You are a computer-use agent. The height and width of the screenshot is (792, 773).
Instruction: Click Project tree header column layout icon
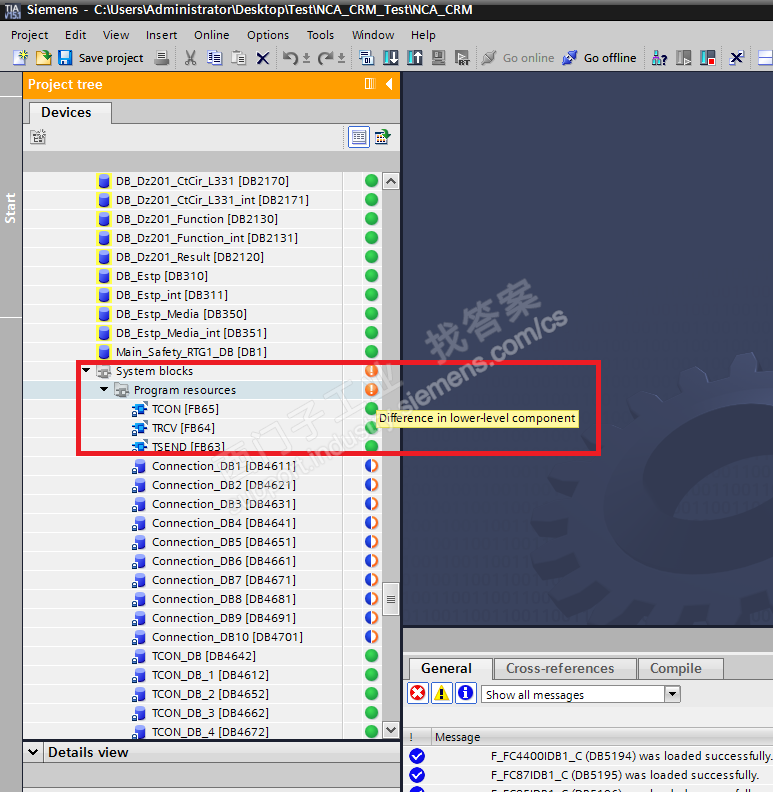[370, 84]
